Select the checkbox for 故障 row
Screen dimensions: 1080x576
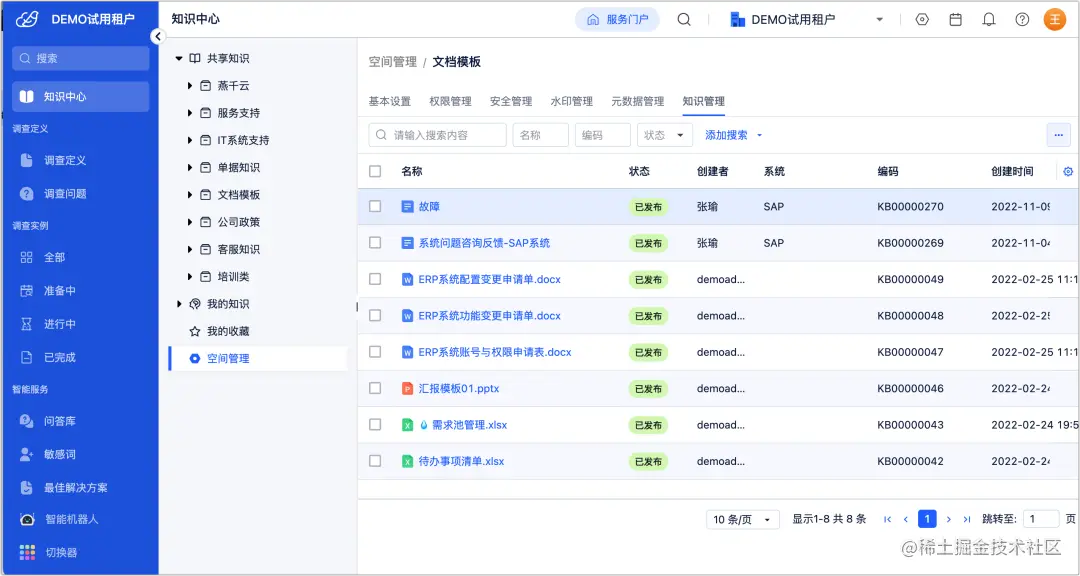tap(375, 206)
